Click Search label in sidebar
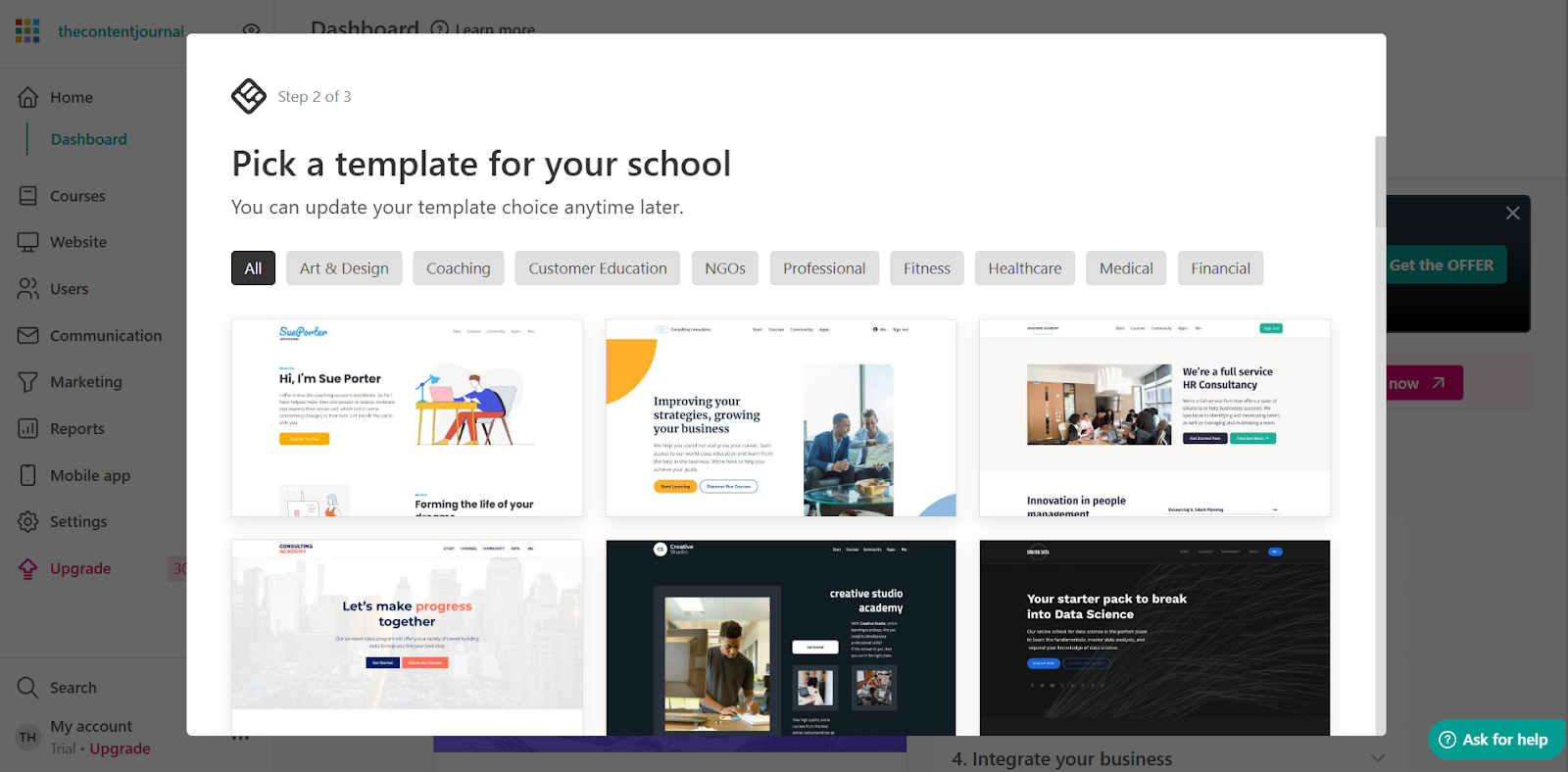Image resolution: width=1568 pixels, height=772 pixels. point(73,688)
